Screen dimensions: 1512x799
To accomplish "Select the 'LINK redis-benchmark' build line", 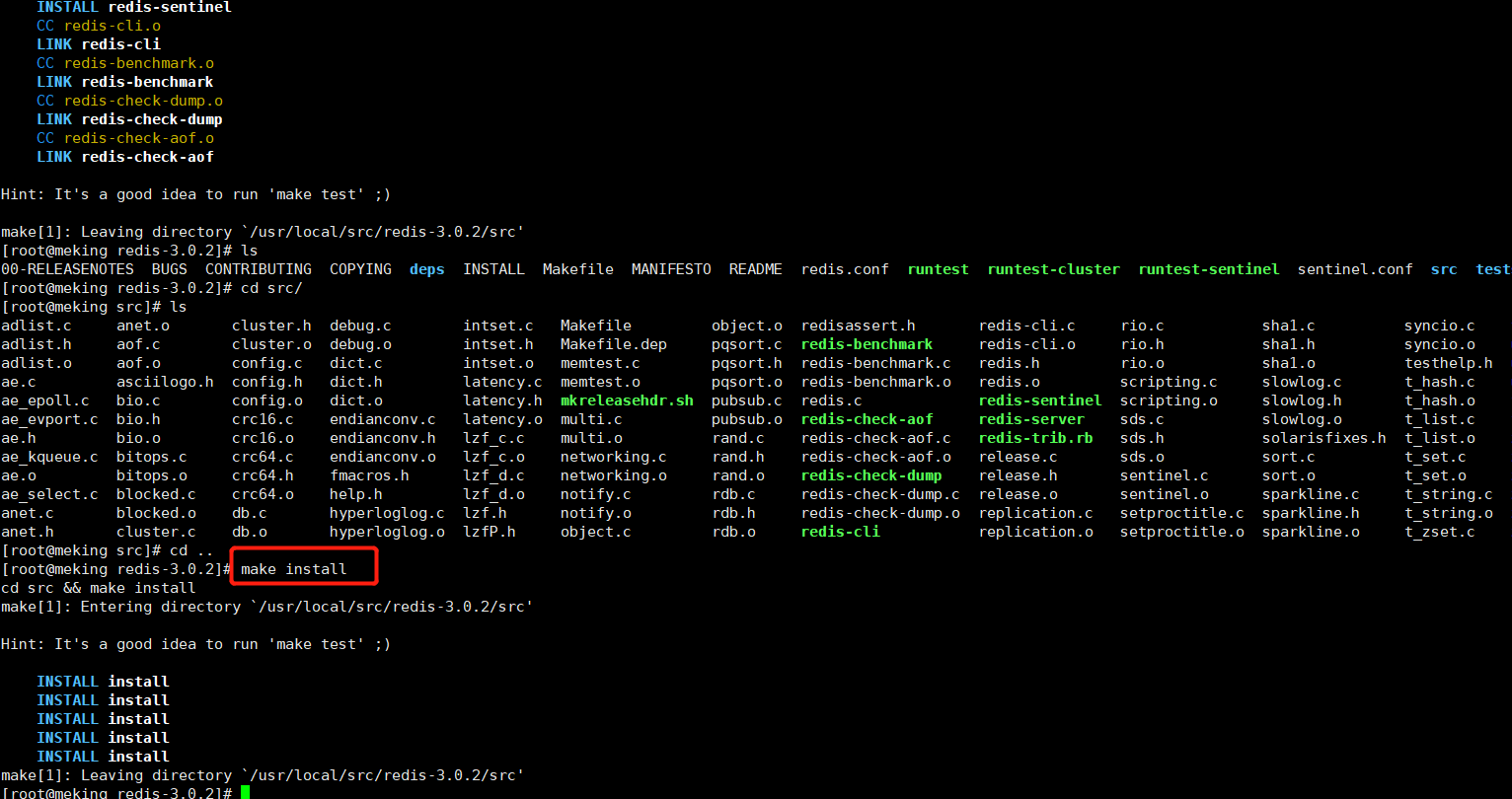I will 125,82.
